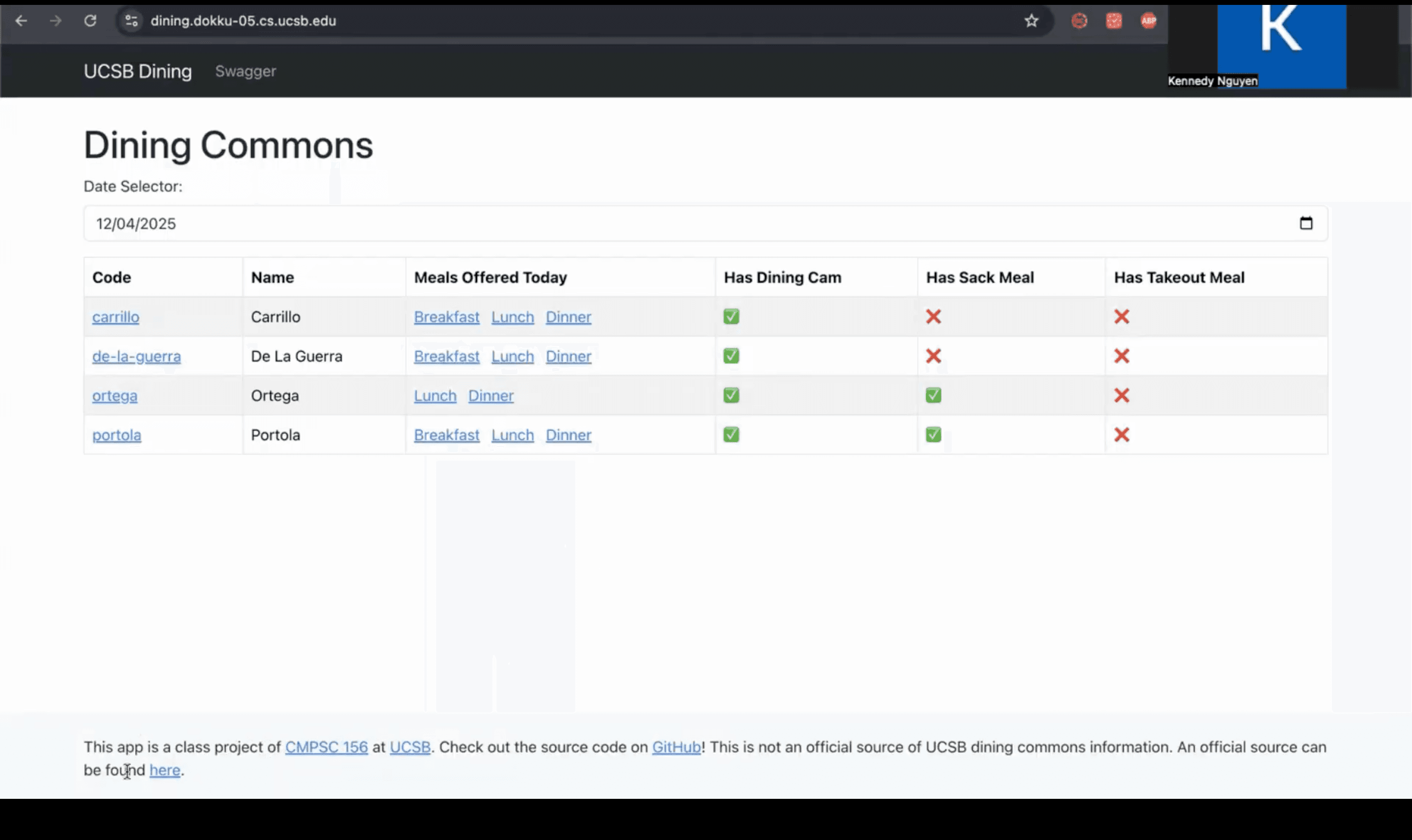View De La Guerra Lunch menu
Viewport: 1412px width, 840px height.
pos(512,357)
